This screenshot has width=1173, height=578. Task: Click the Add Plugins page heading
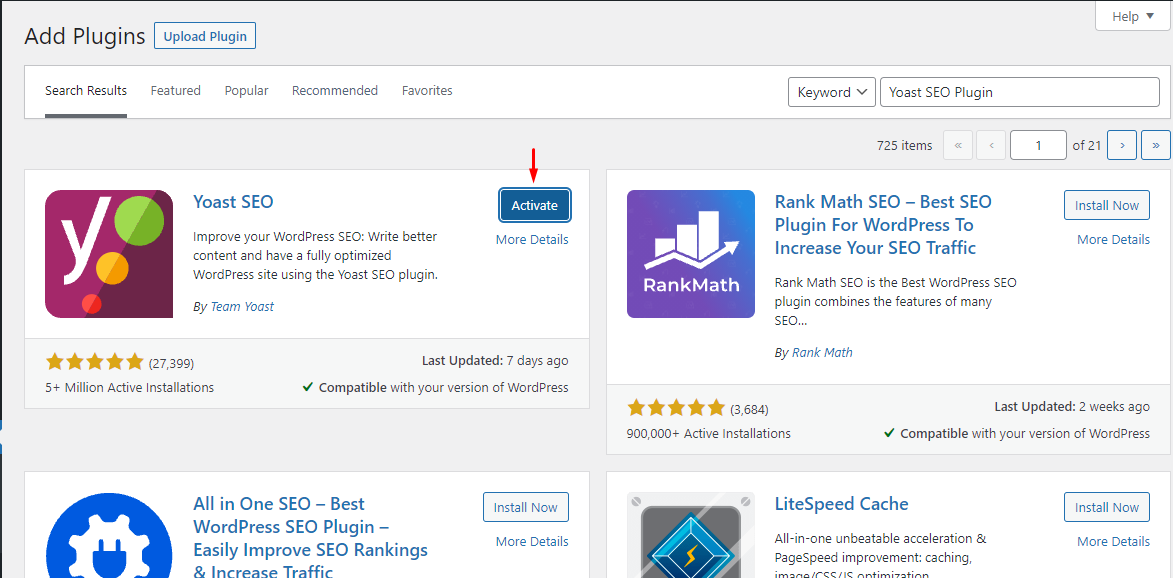tap(85, 36)
